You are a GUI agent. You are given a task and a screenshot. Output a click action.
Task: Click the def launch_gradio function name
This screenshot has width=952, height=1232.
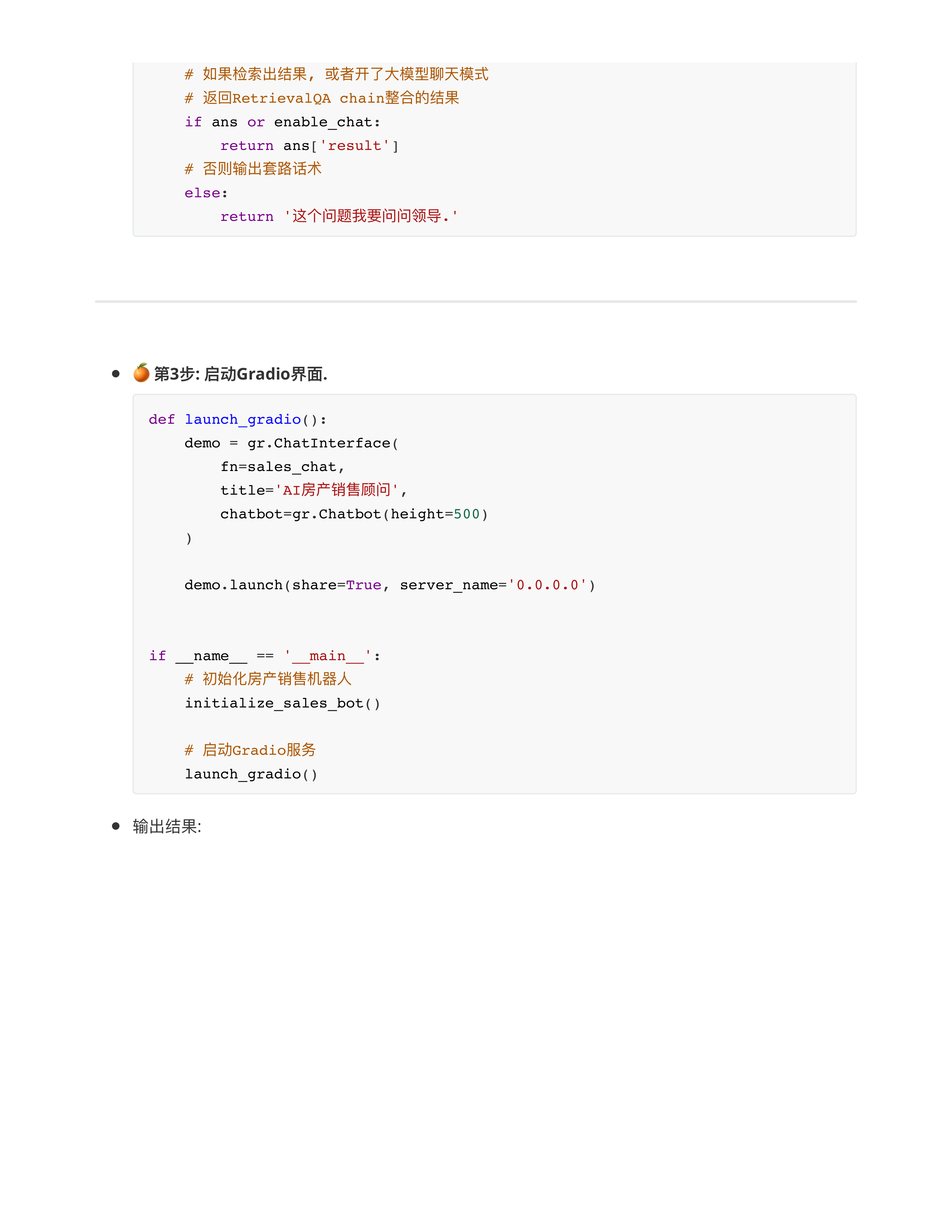coord(243,419)
